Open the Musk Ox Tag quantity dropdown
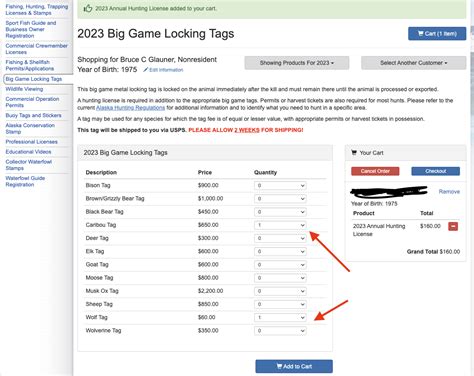The image size is (474, 376). click(280, 291)
